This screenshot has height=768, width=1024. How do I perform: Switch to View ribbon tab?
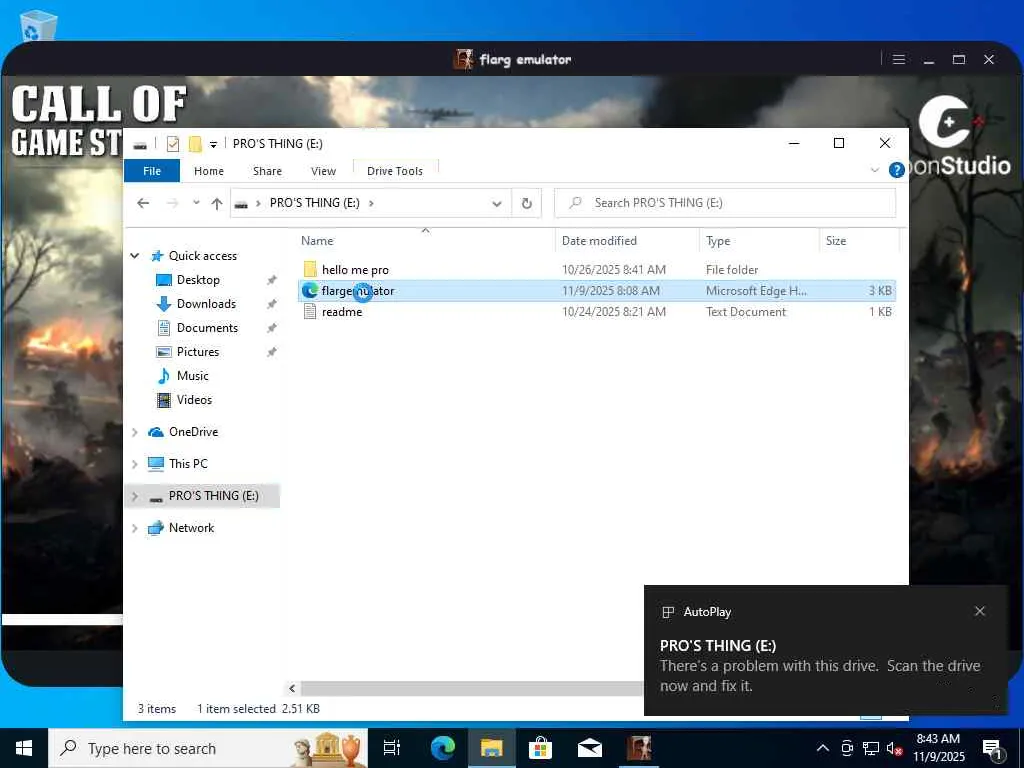pos(323,170)
